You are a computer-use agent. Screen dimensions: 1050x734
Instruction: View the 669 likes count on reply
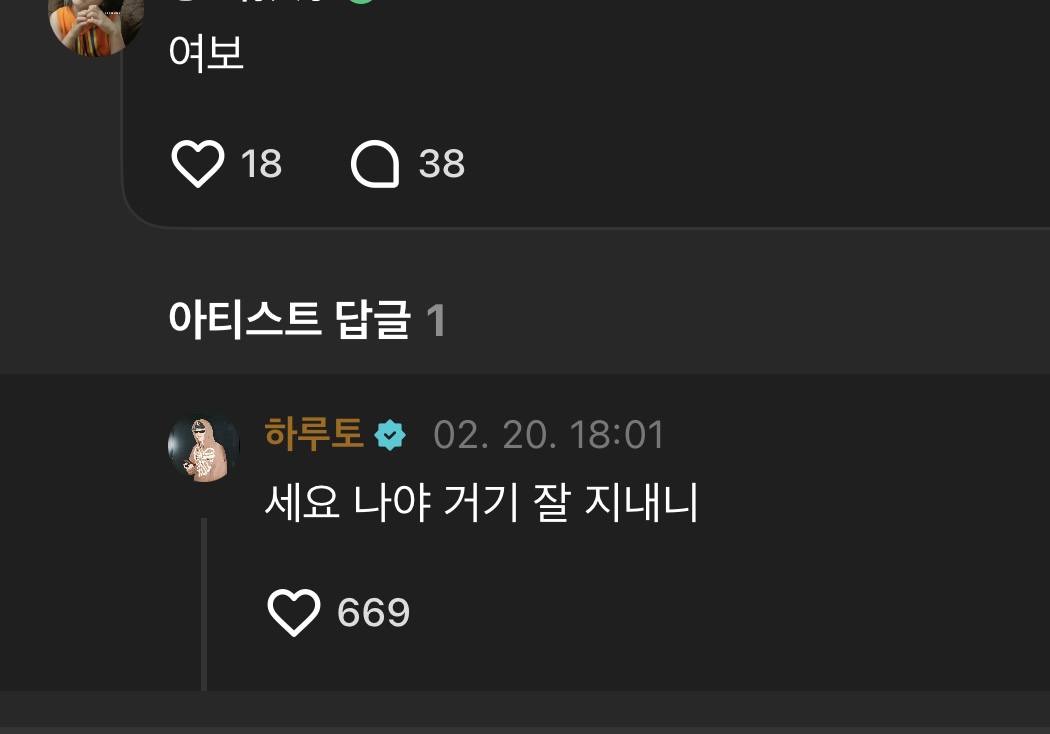point(373,612)
